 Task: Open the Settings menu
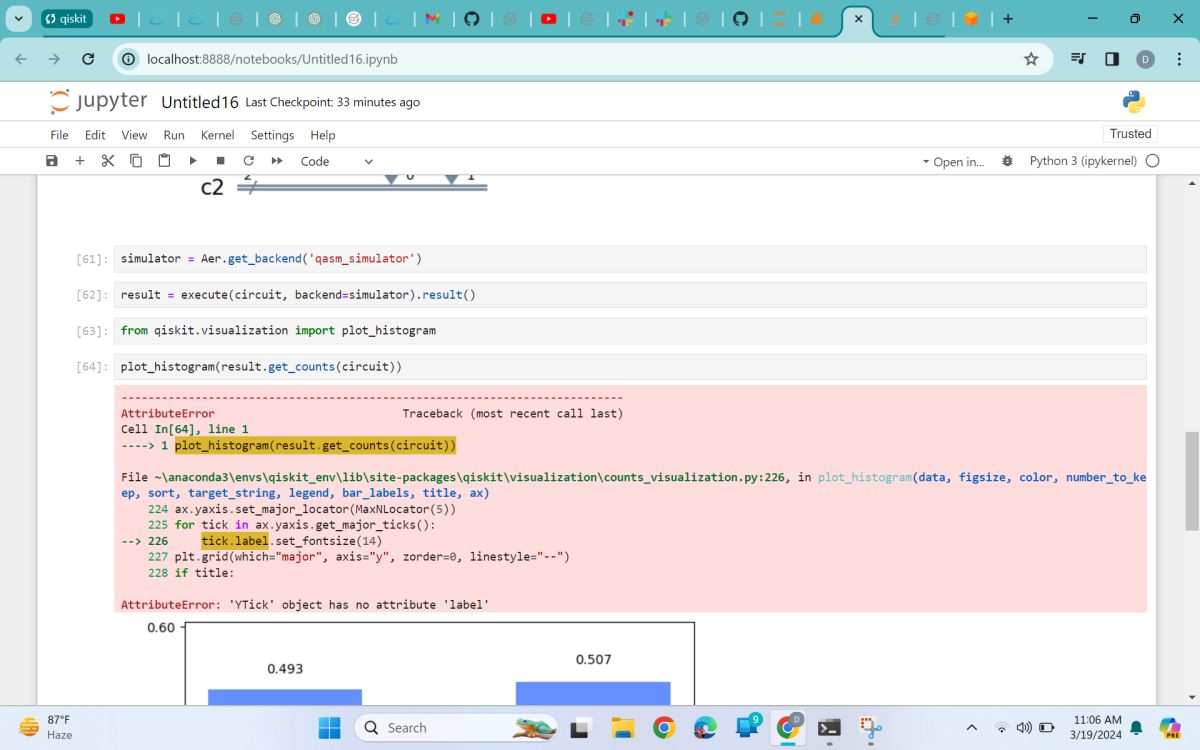click(272, 135)
